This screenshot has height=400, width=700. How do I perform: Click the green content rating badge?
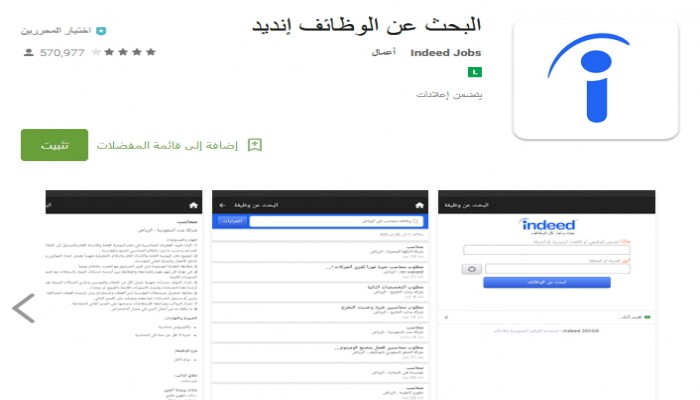pos(475,72)
